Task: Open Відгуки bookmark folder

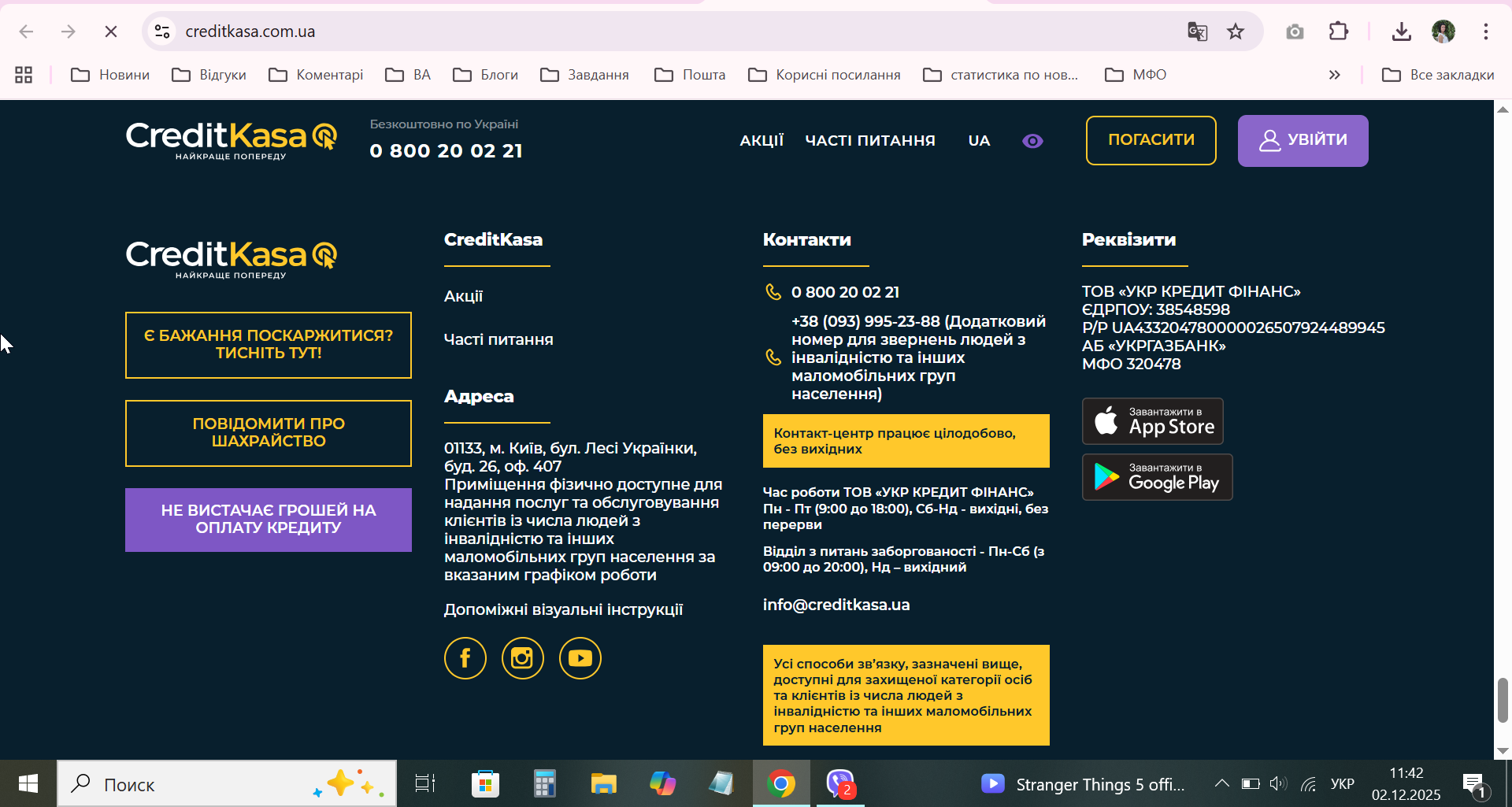Action: (x=209, y=75)
